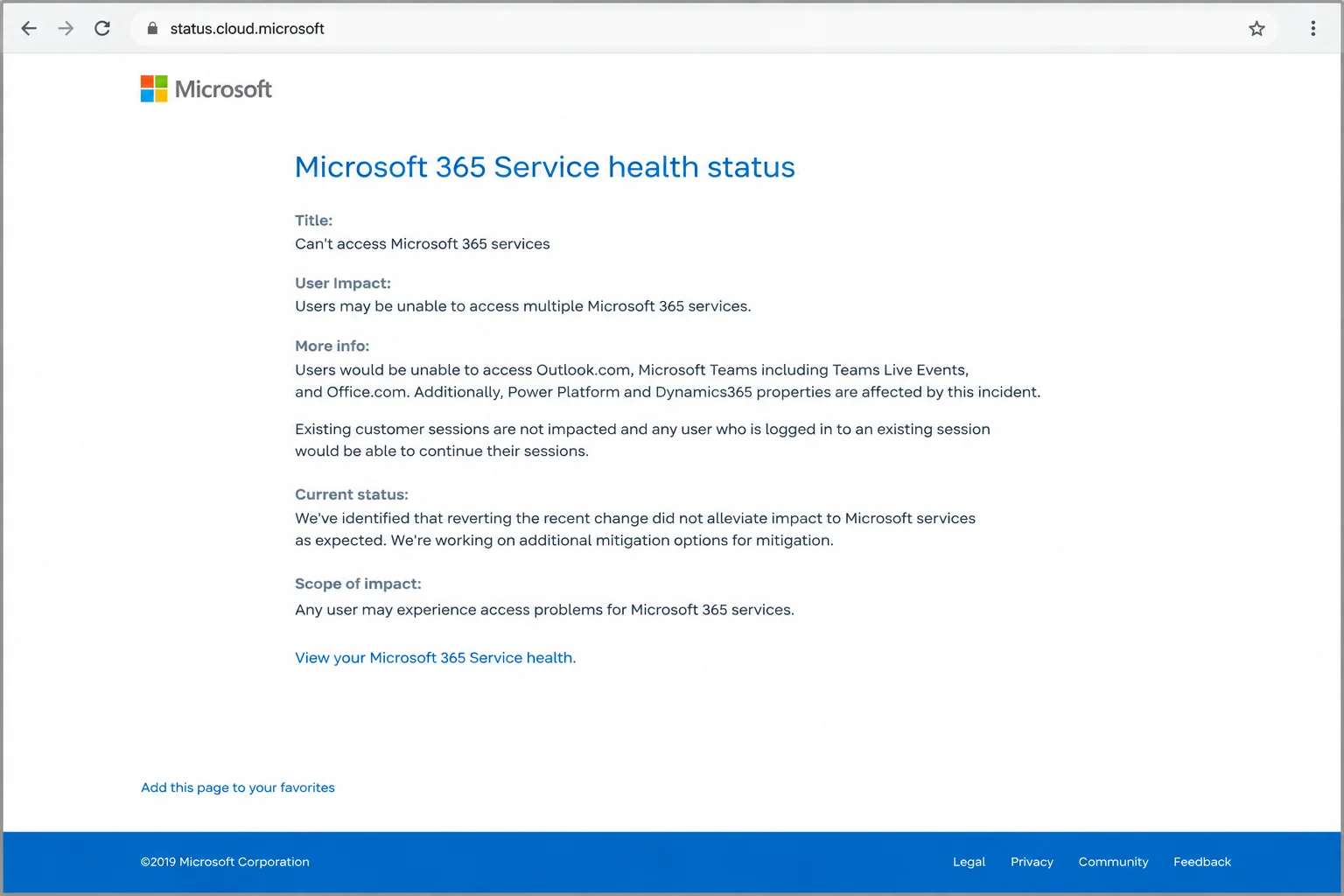Click the Current status: label

pos(352,494)
